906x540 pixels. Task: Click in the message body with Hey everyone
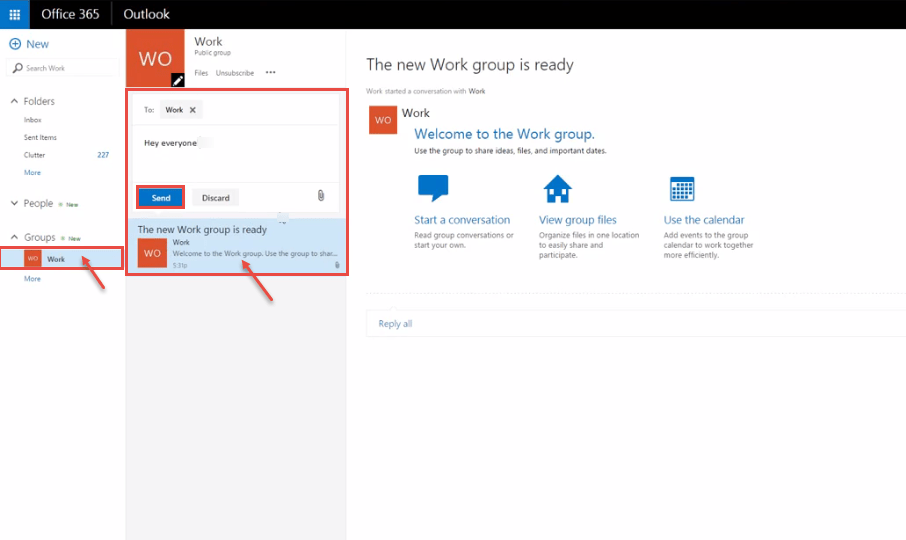coord(236,153)
